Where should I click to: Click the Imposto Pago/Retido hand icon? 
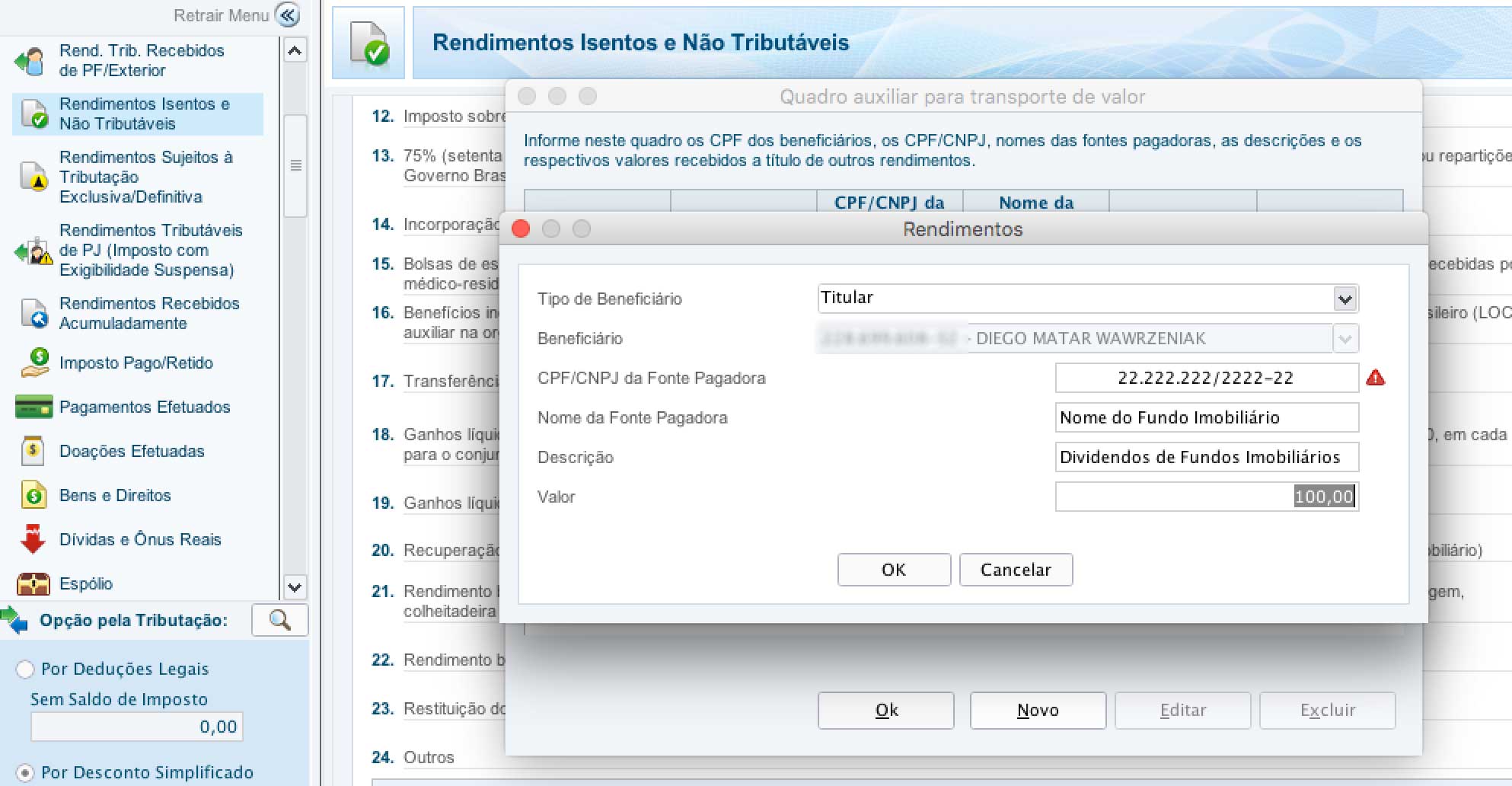35,363
